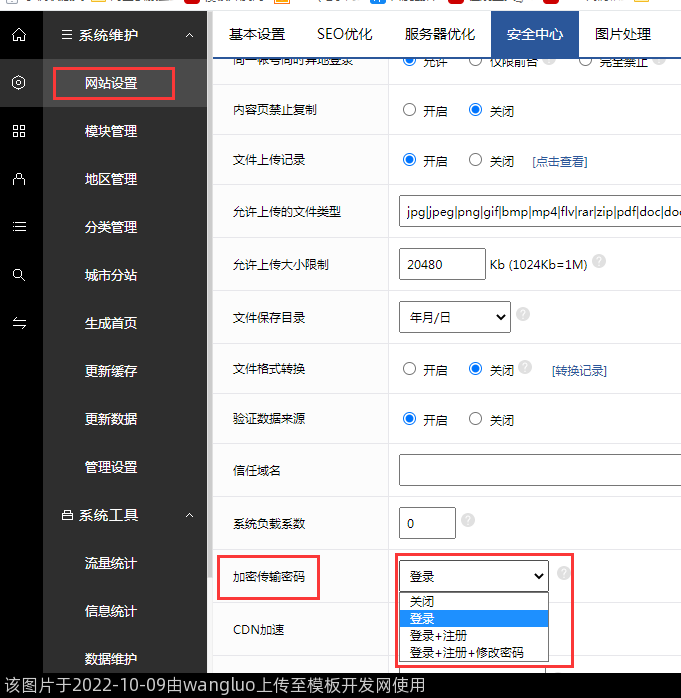The height and width of the screenshot is (698, 681).
Task: Click help icon beside 文件保存目录 dropdown
Action: point(523,315)
